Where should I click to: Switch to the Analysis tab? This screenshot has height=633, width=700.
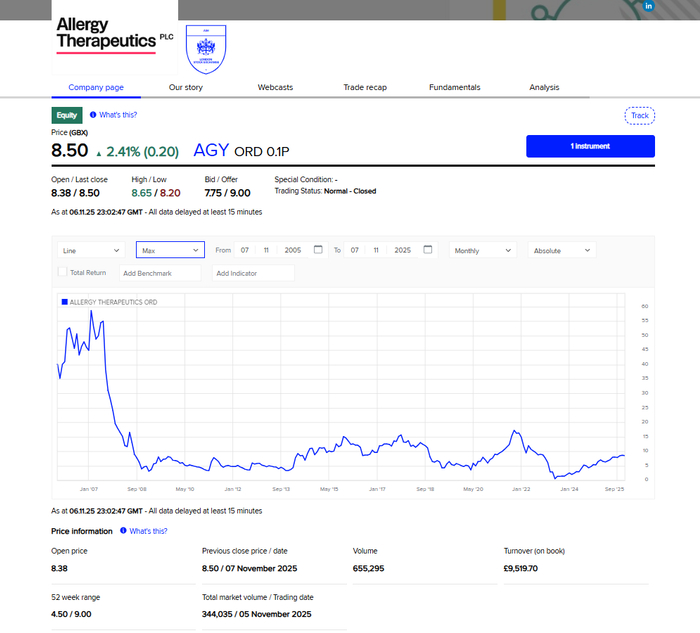pyautogui.click(x=544, y=87)
